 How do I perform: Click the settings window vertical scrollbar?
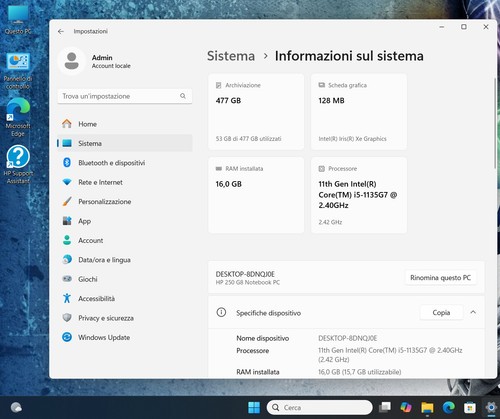495,123
